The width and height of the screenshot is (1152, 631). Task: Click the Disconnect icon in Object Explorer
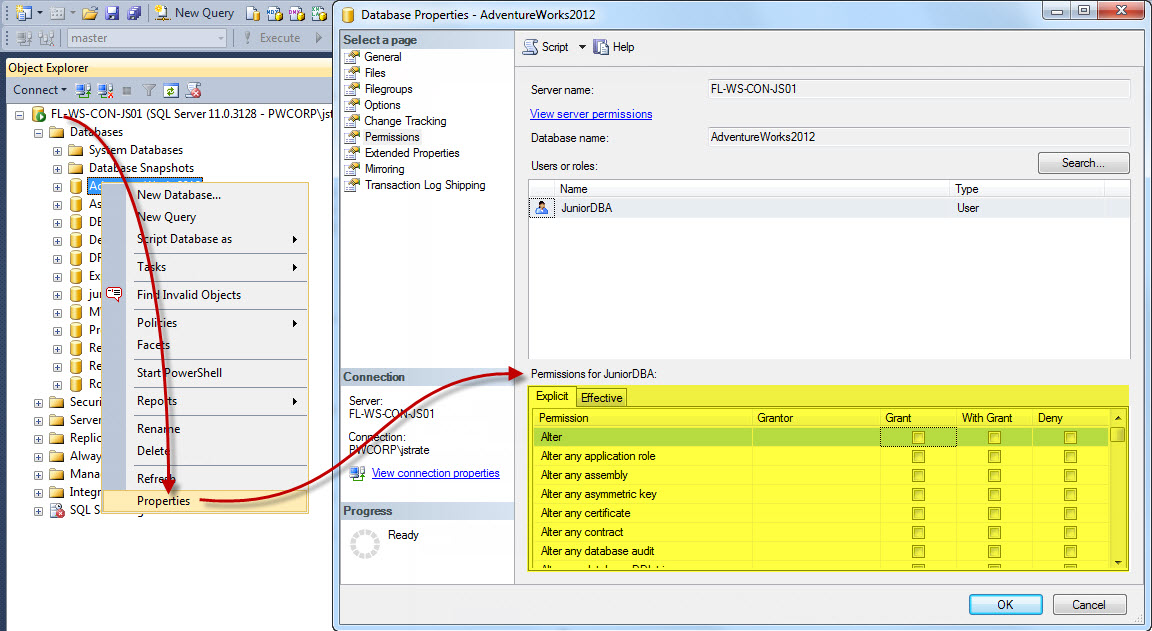103,90
